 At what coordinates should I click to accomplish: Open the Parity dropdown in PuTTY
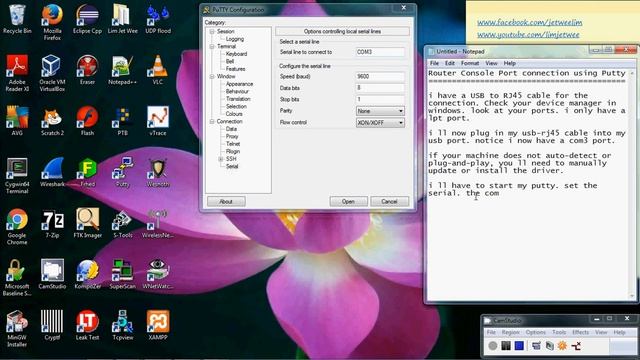380,111
